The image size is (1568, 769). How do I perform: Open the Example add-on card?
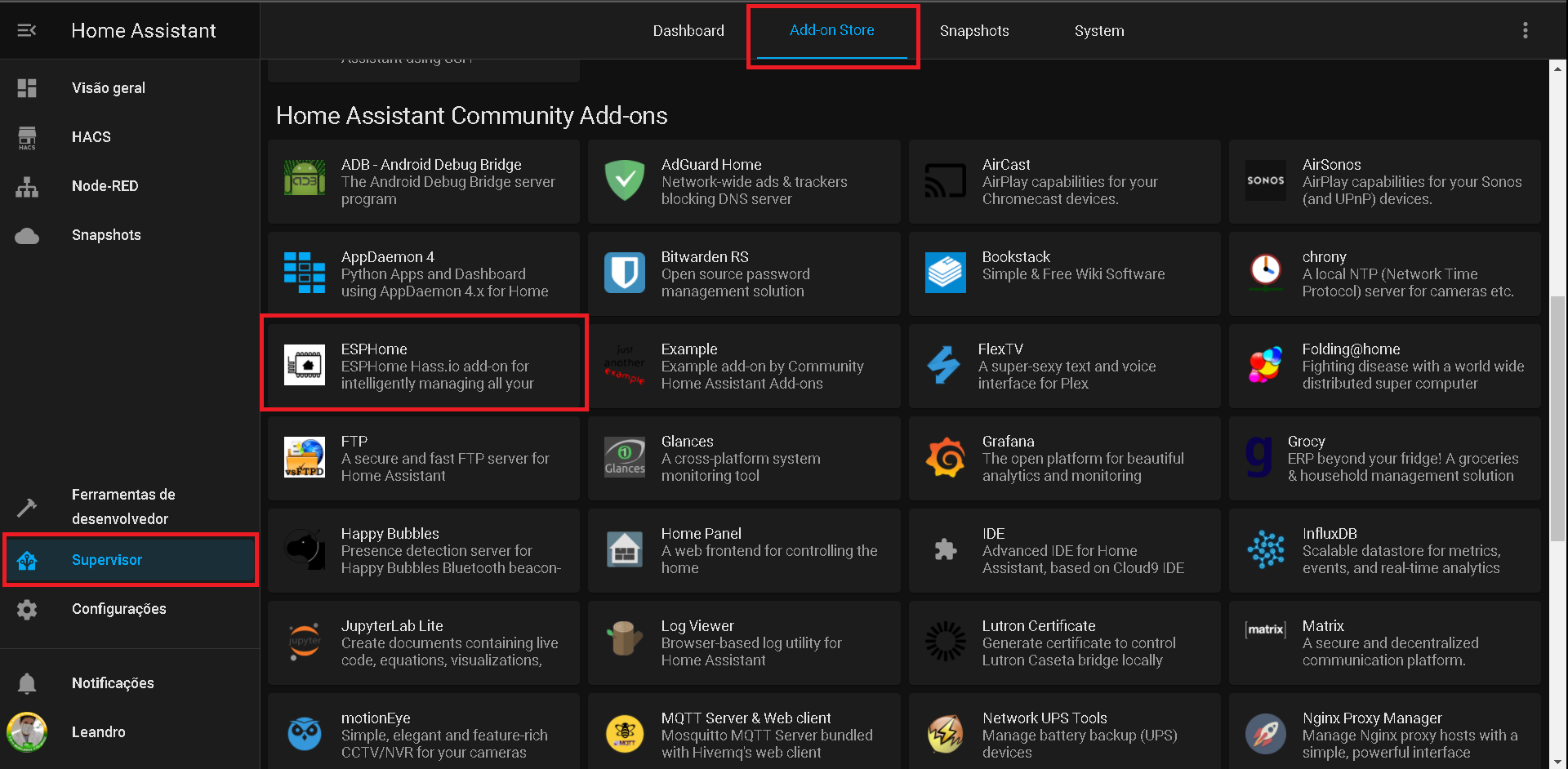(x=744, y=366)
